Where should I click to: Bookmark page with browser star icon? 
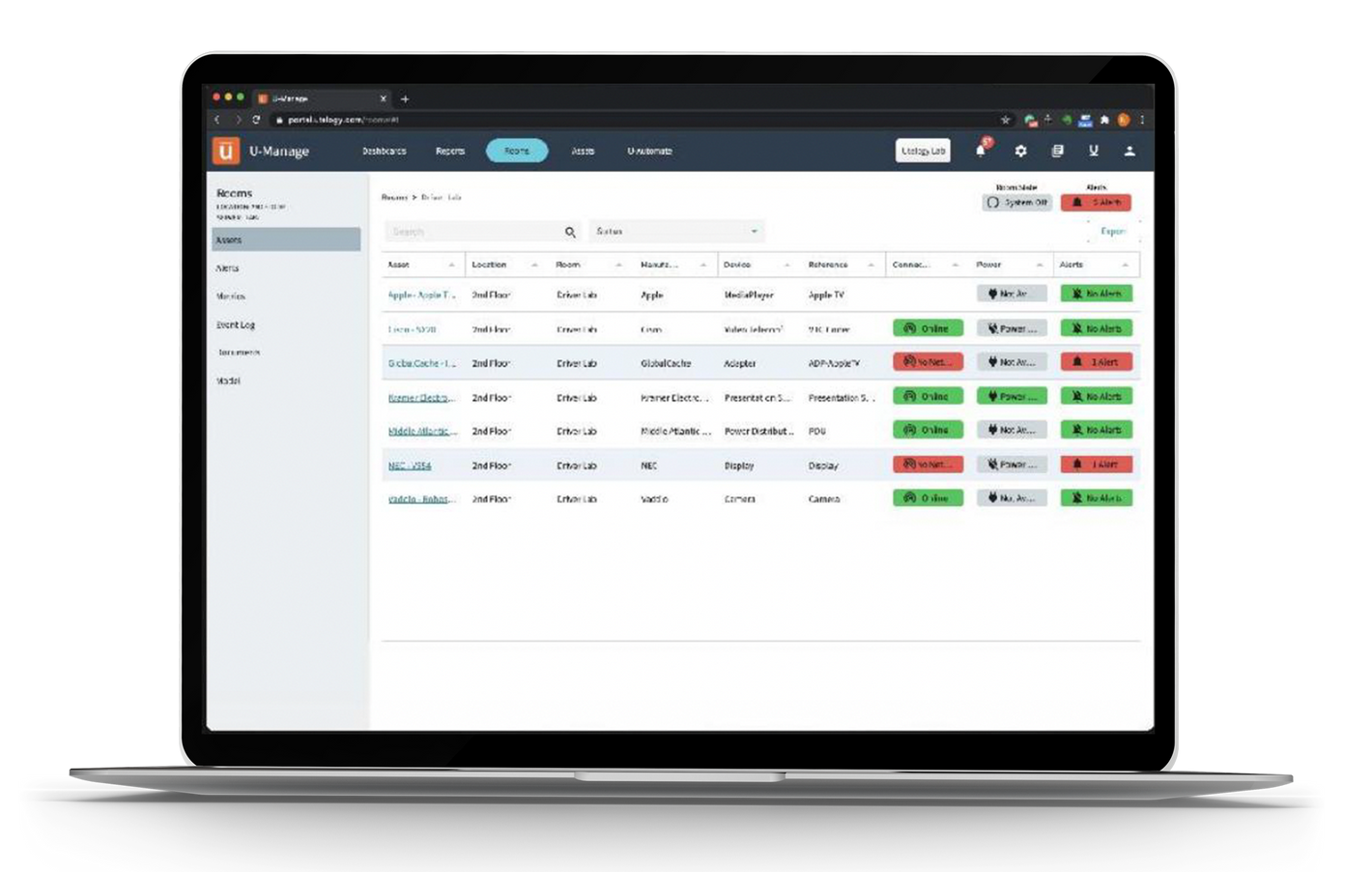pyautogui.click(x=1005, y=120)
